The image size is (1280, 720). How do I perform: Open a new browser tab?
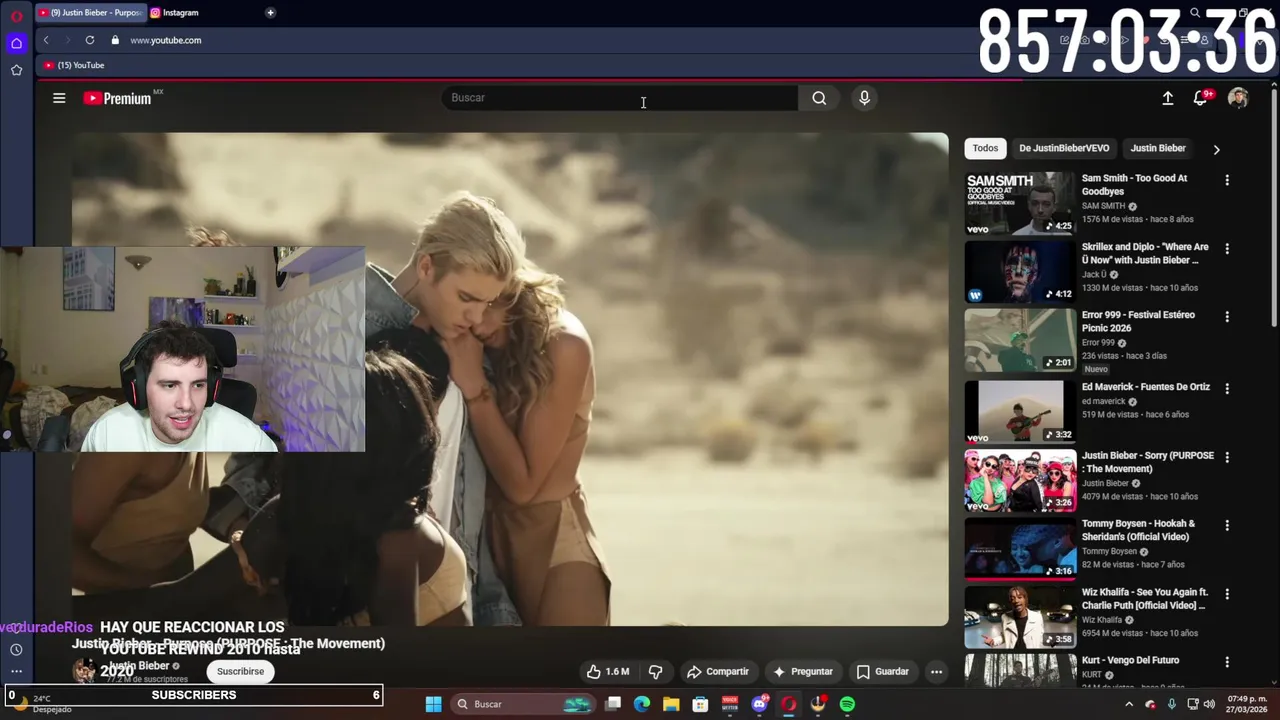(x=270, y=13)
